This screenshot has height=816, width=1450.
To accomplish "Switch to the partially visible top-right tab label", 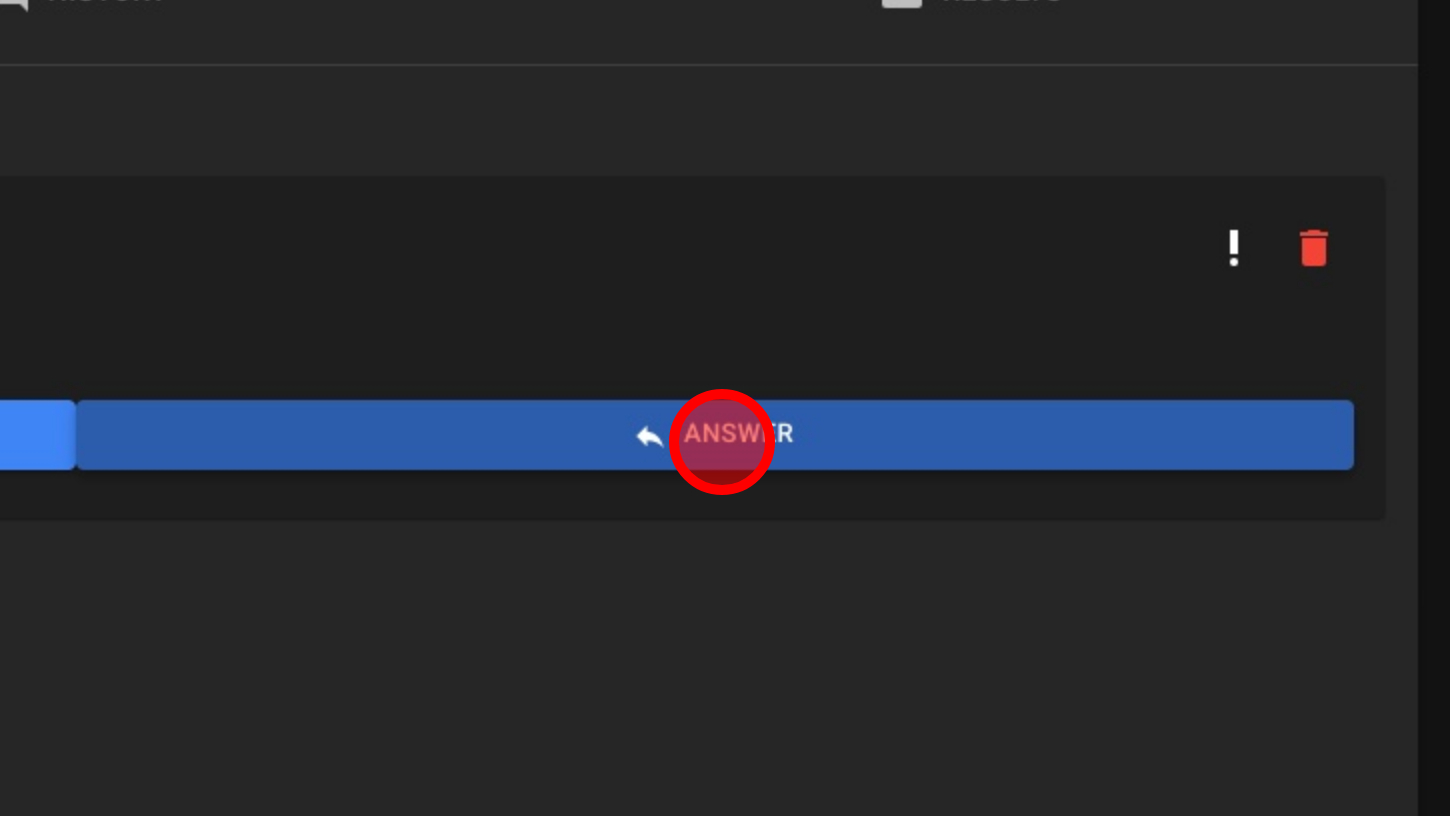I will pos(1002,2).
